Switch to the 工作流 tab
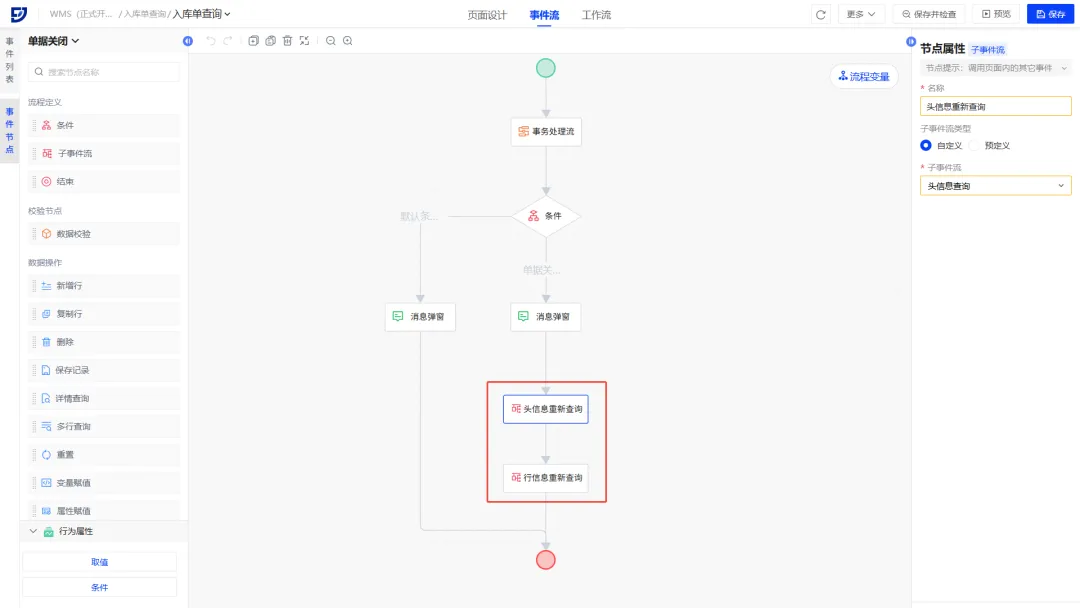Image resolution: width=1080 pixels, height=608 pixels. coord(596,15)
